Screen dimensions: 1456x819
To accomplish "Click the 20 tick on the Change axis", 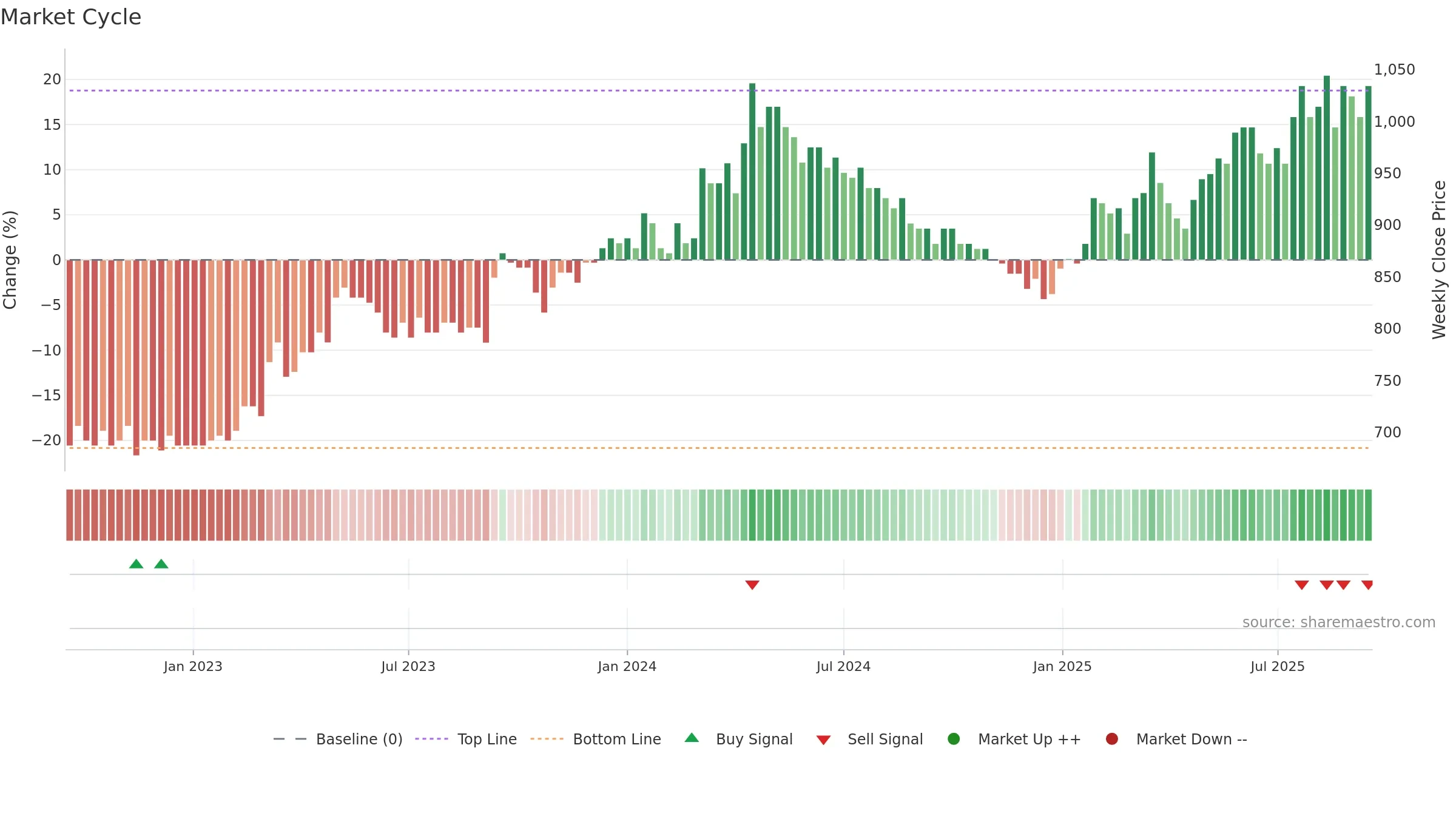I will (52, 79).
